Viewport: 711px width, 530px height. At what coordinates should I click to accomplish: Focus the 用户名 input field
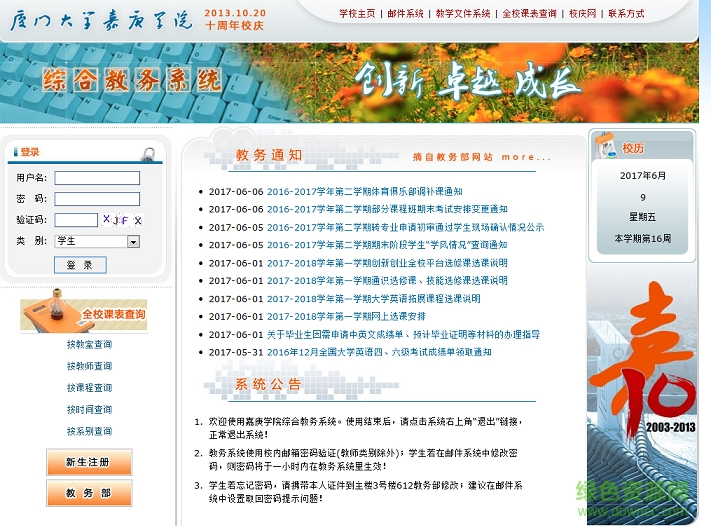pyautogui.click(x=97, y=178)
